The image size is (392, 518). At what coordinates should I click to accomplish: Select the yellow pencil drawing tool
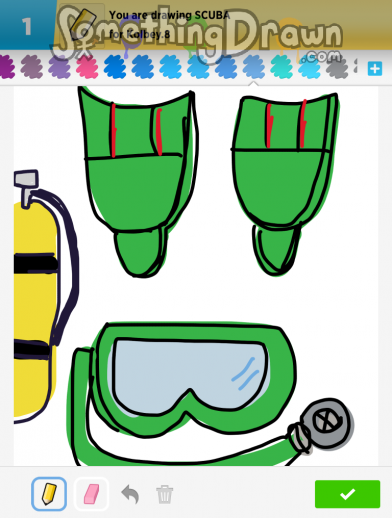(49, 494)
